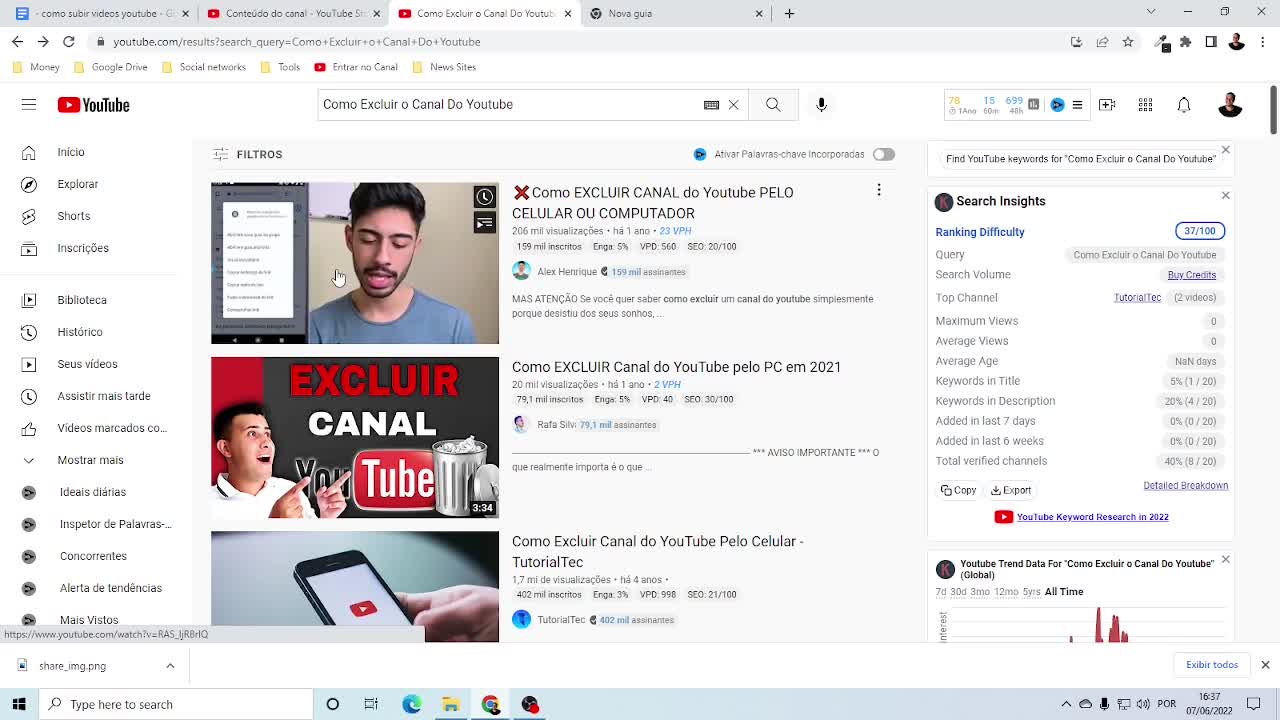Click the Rafa Silva channel avatar
1280x720 pixels.
[521, 424]
